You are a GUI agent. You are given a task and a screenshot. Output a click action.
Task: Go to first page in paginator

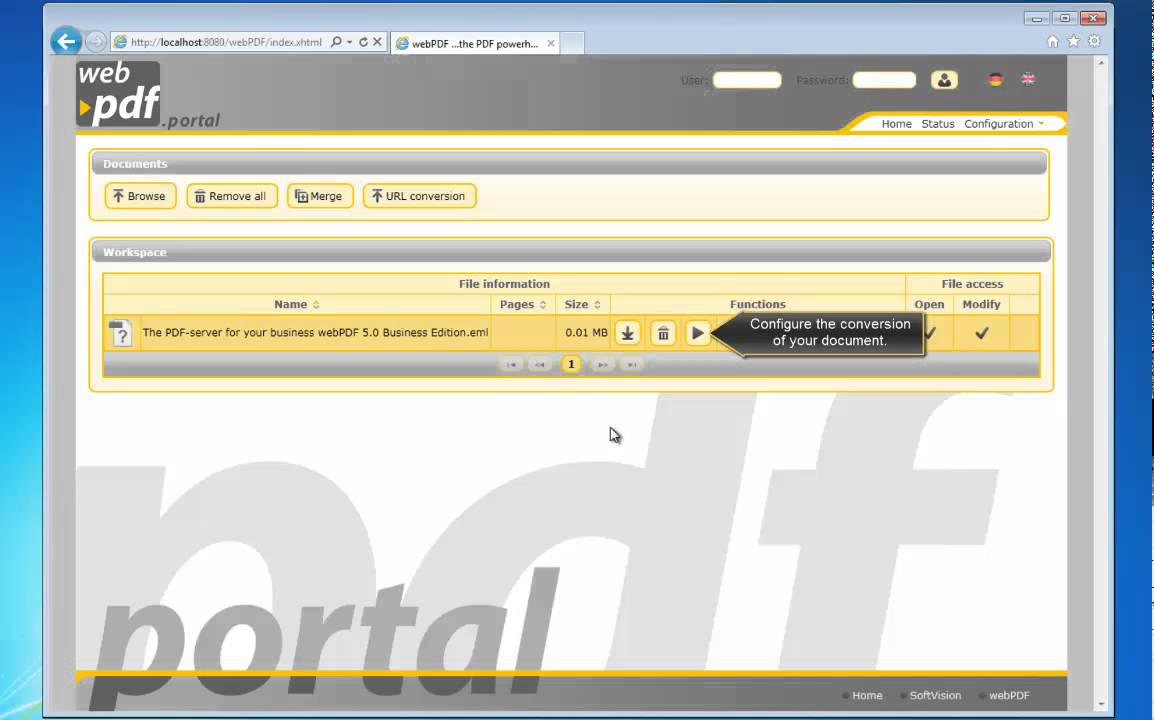click(511, 364)
